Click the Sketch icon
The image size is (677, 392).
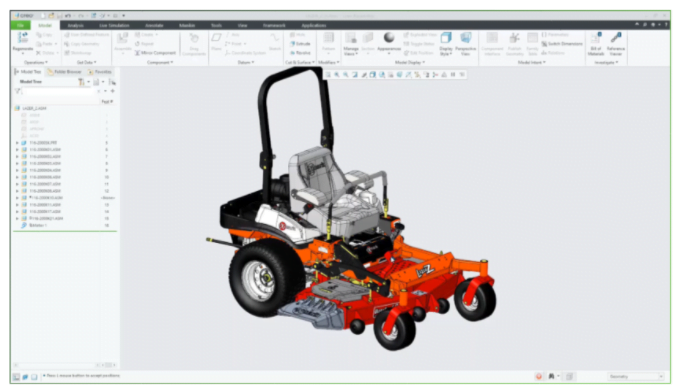[x=275, y=38]
